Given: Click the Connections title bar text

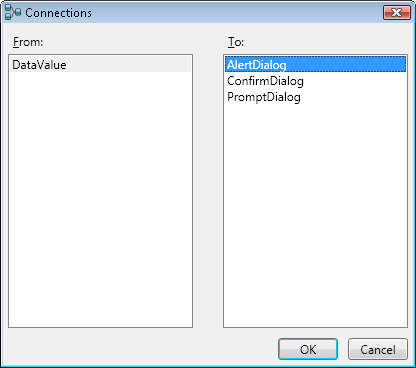Looking at the screenshot, I should 58,13.
